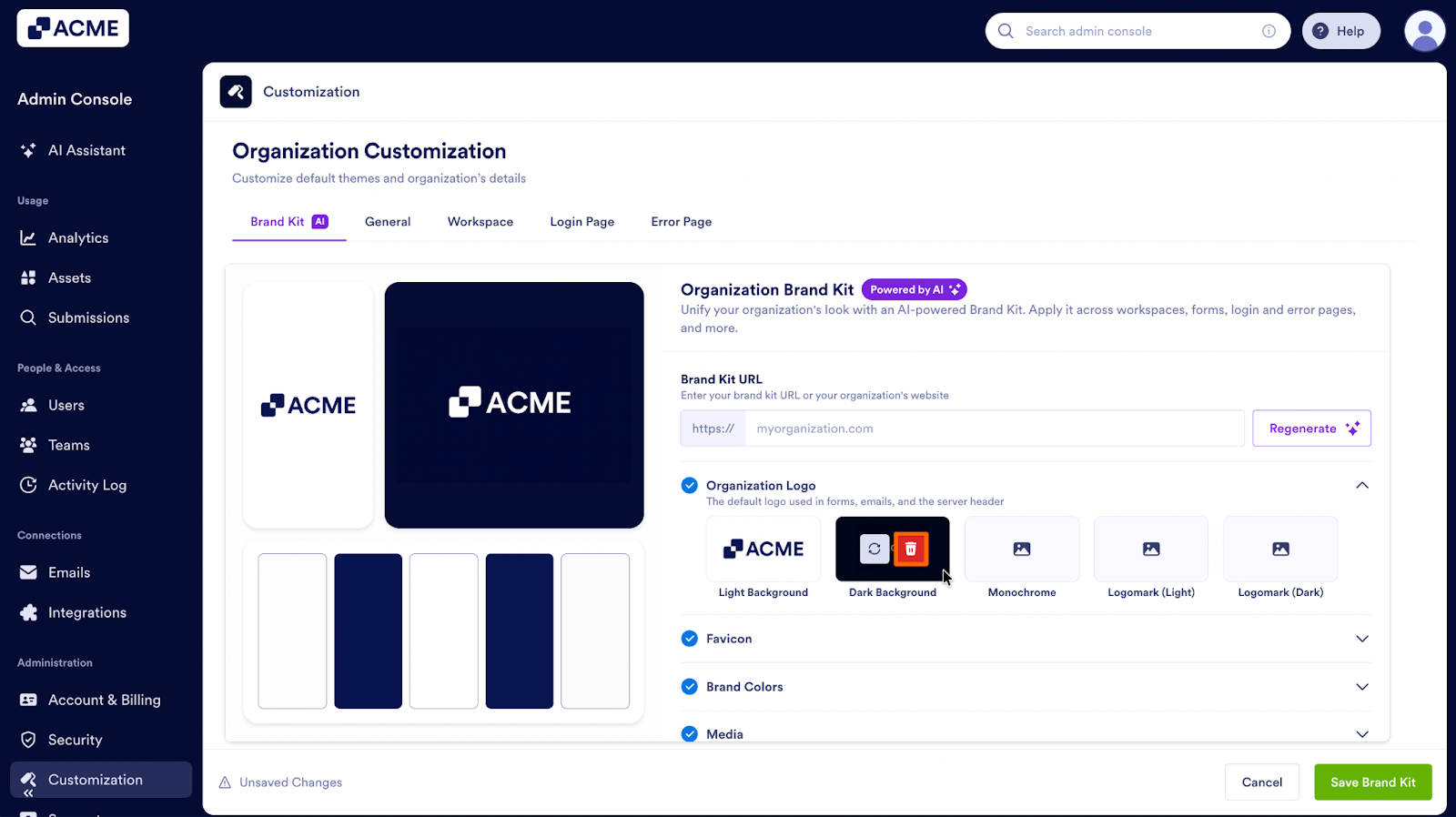Click the Security shield icon

coord(28,740)
